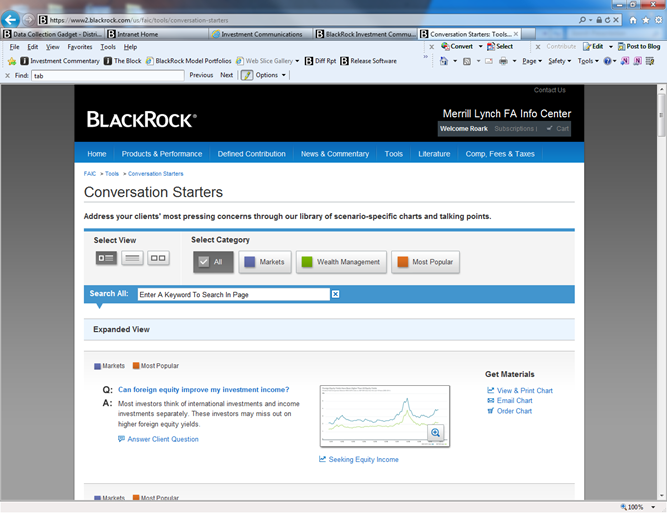
Task: Toggle the Wealth Management category filter
Action: tap(341, 262)
